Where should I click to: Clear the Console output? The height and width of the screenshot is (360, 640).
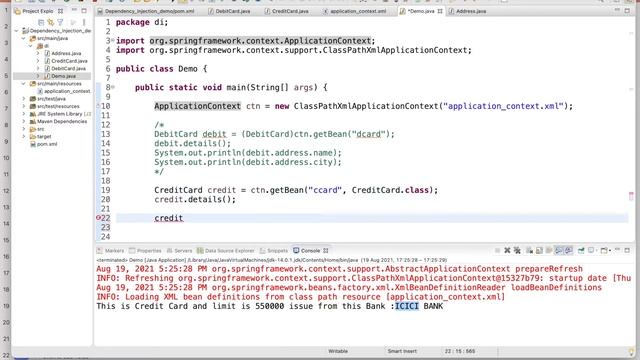(x=529, y=250)
